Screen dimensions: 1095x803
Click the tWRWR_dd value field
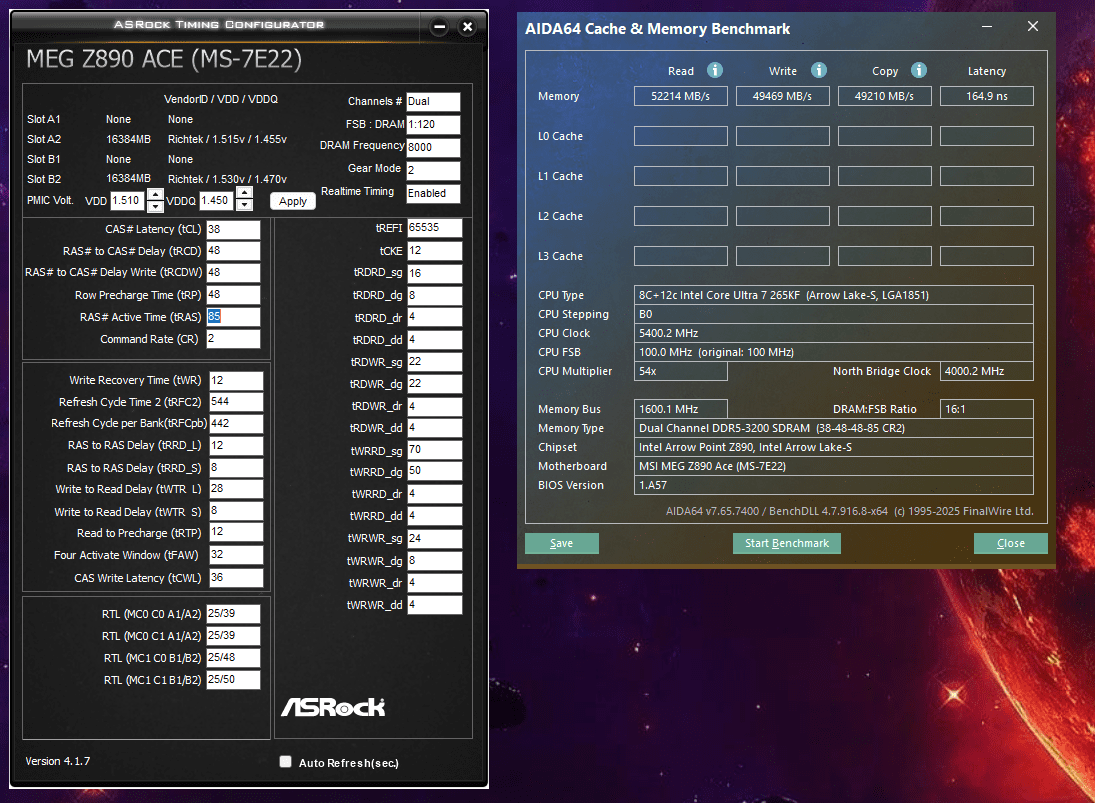tap(434, 605)
